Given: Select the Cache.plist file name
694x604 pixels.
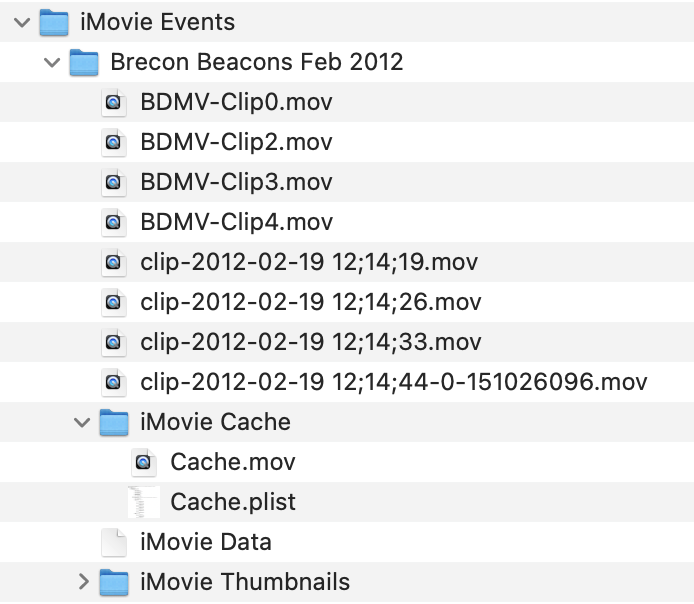Looking at the screenshot, I should (233, 502).
